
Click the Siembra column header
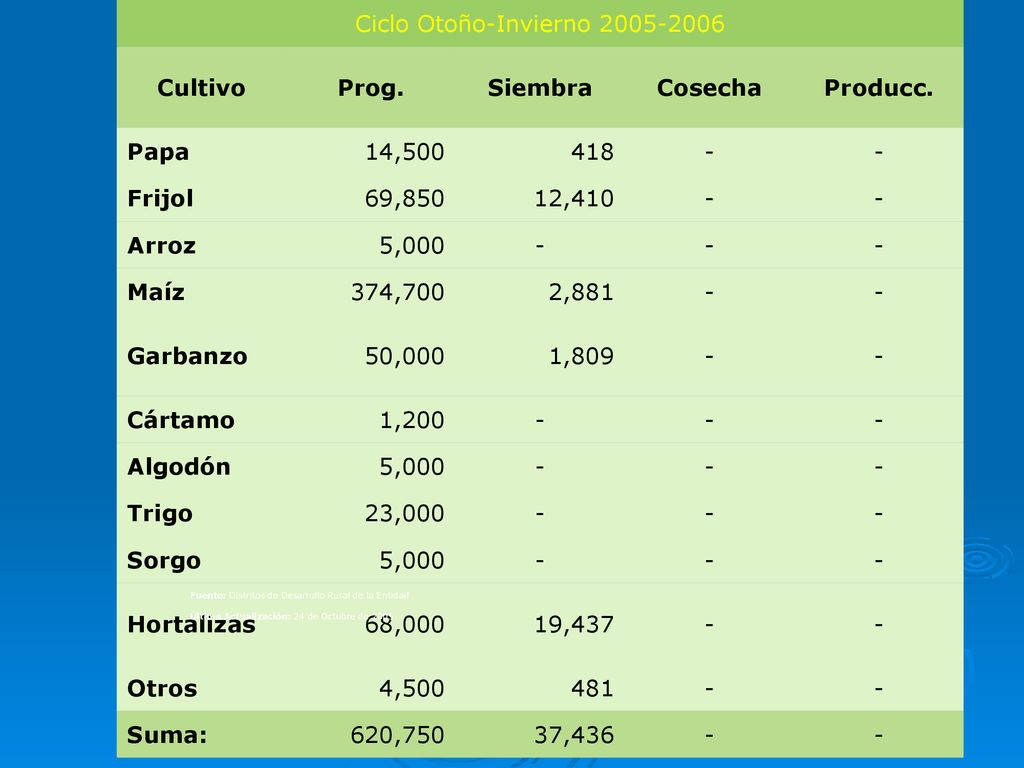539,88
